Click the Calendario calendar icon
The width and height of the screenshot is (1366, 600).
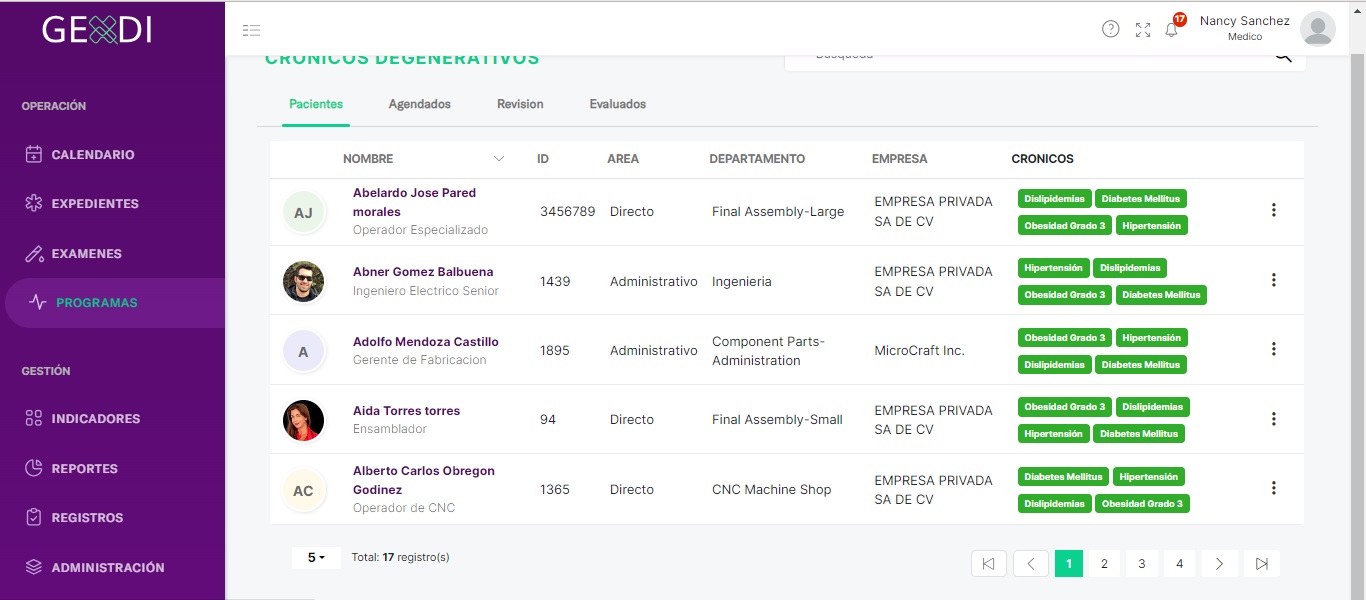[34, 155]
